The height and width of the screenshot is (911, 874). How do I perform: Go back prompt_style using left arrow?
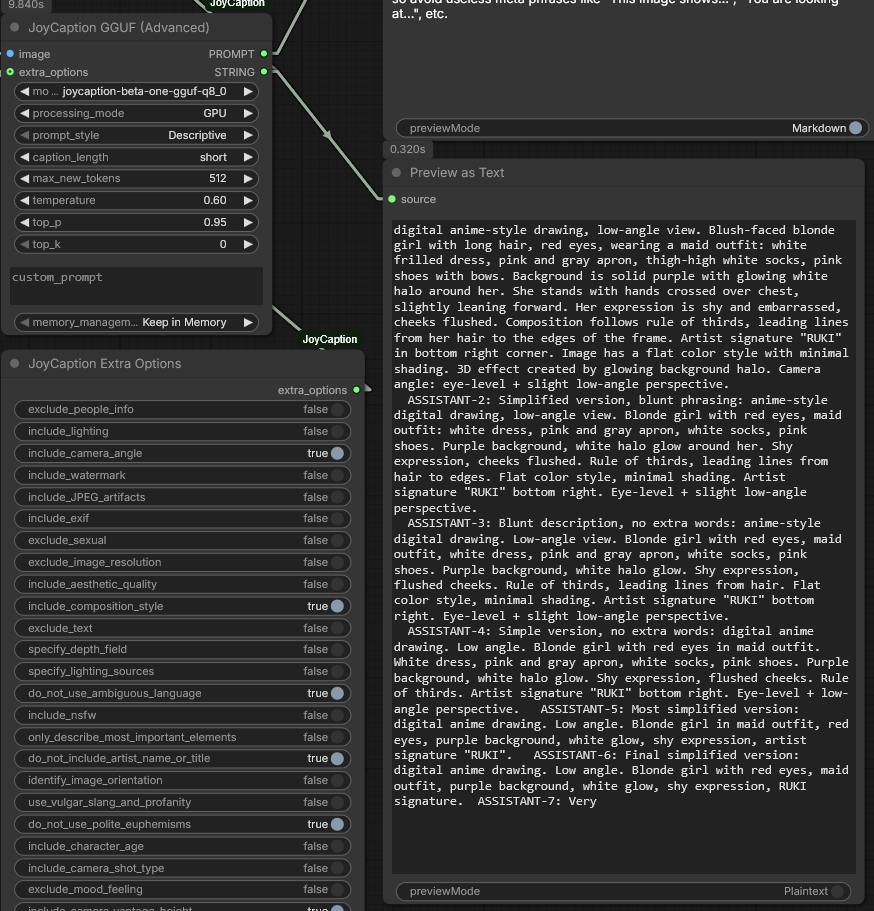click(24, 135)
